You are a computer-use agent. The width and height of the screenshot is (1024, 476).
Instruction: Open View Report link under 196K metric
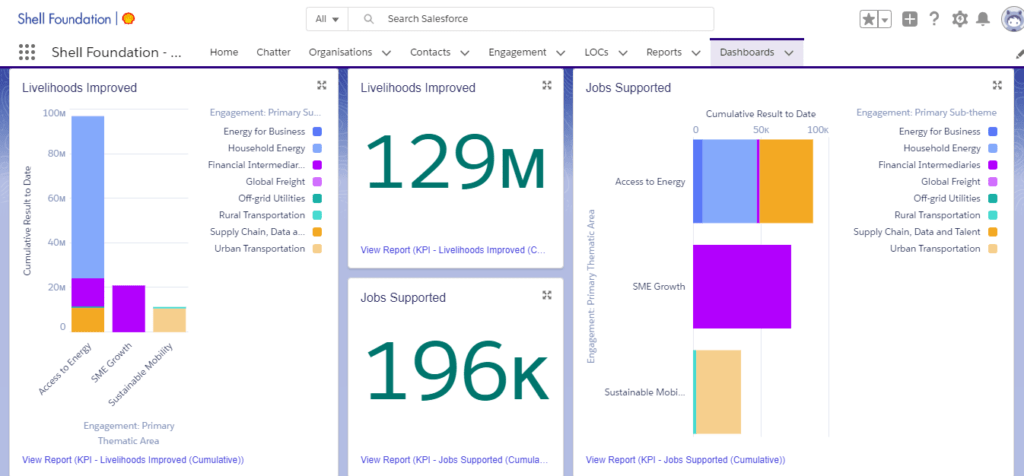click(454, 460)
